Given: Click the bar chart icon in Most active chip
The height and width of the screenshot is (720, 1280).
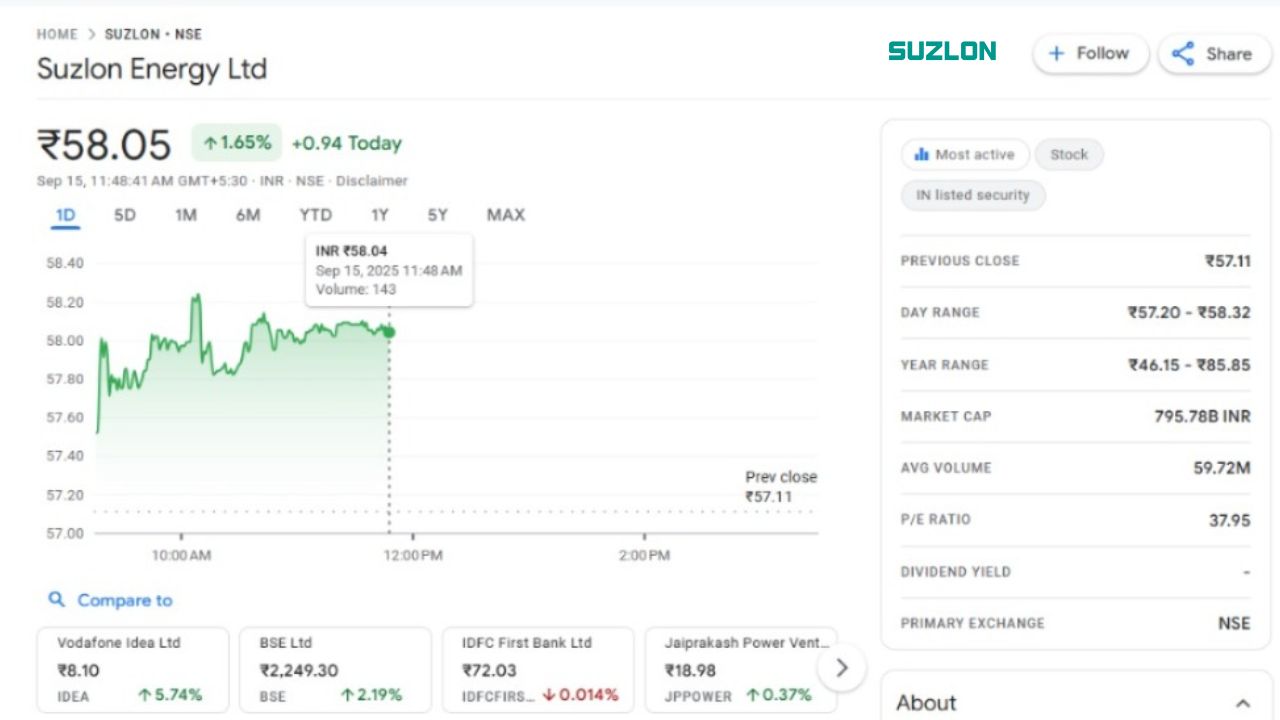Looking at the screenshot, I should click(921, 155).
